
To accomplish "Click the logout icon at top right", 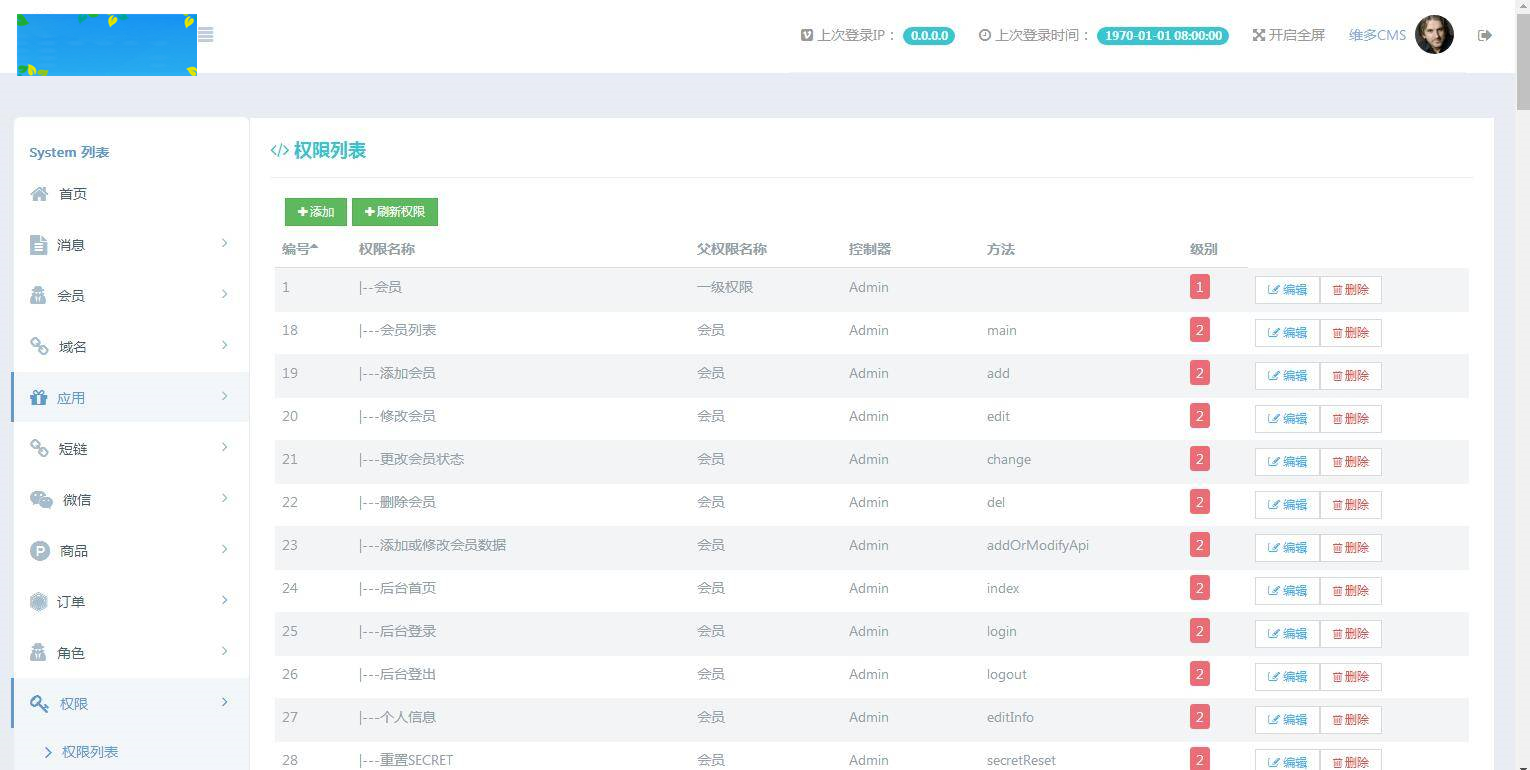I will [x=1485, y=34].
